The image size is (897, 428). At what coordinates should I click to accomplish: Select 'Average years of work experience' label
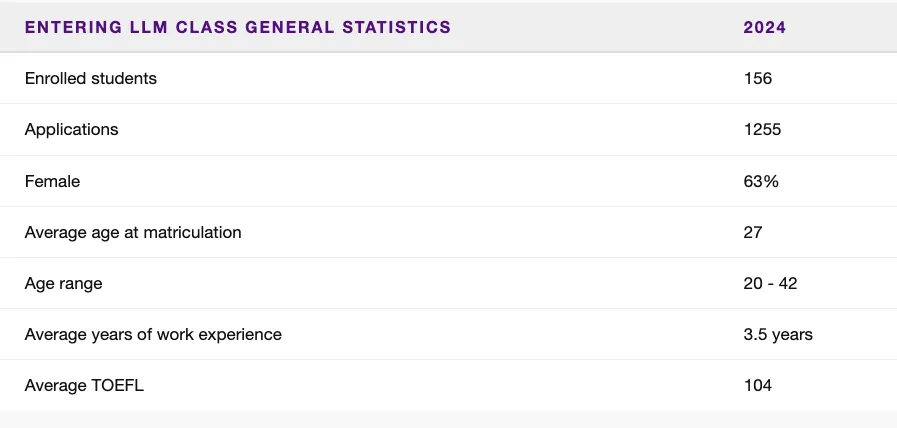point(153,334)
